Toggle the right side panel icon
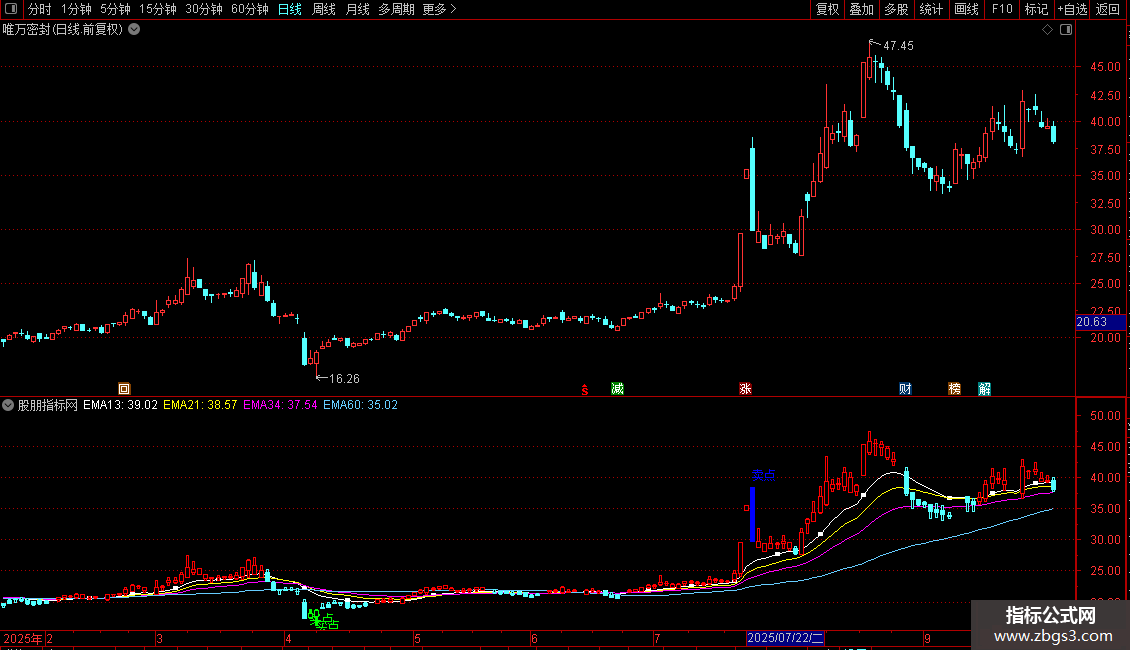The height and width of the screenshot is (650, 1130). 1066,30
